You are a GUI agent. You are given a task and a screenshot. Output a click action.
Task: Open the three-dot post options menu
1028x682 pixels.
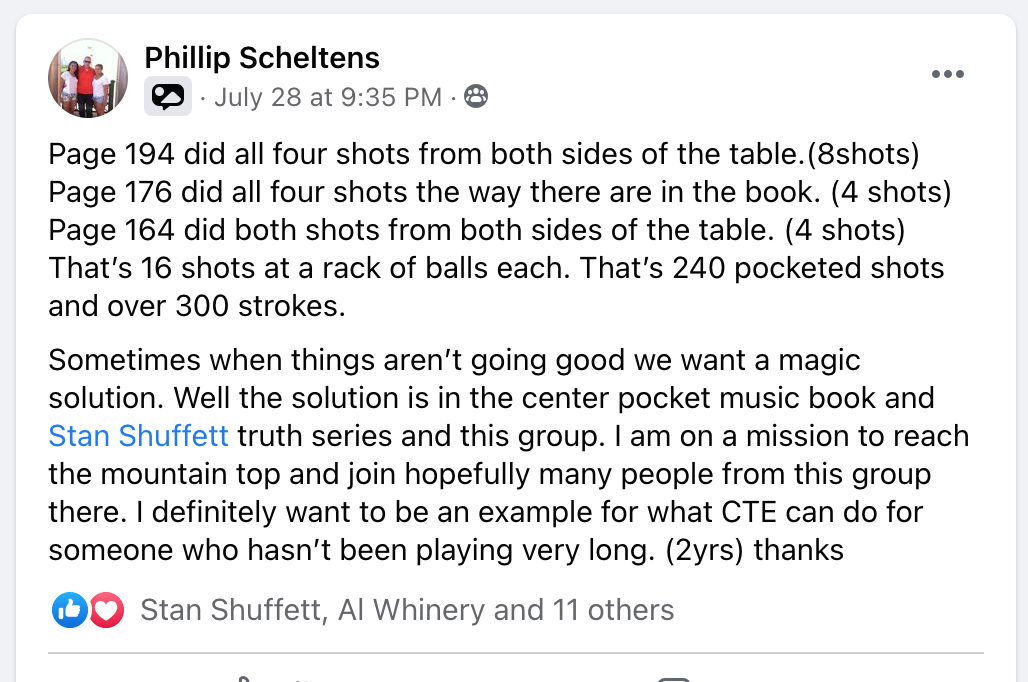(x=947, y=75)
